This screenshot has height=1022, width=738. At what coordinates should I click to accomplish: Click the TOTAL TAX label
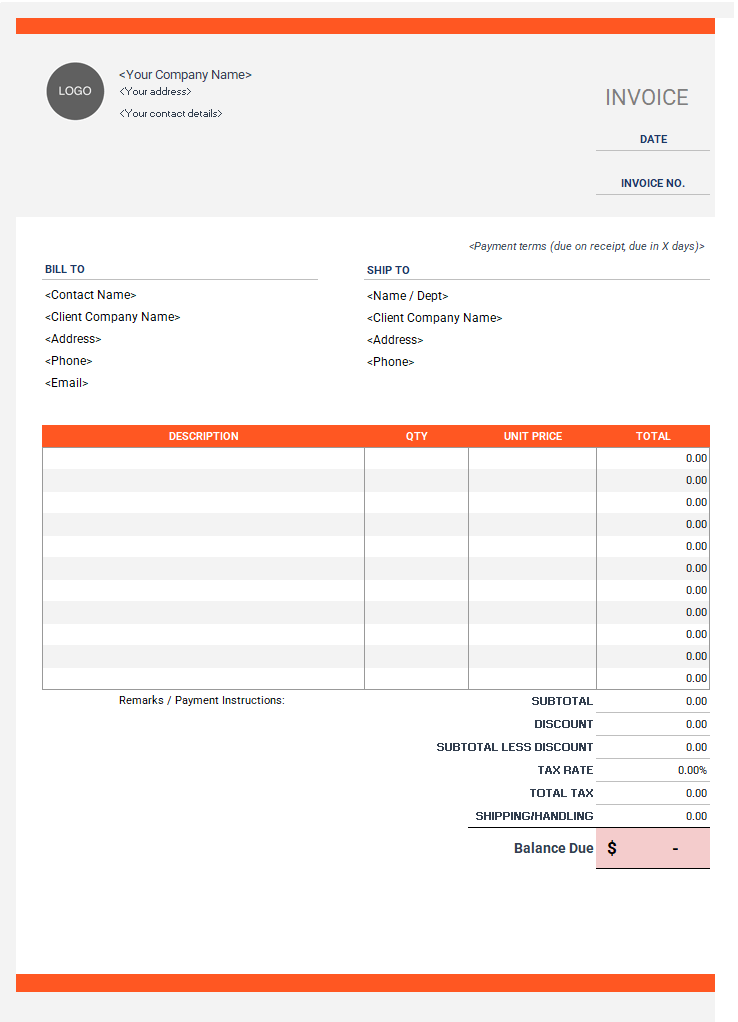pos(561,793)
